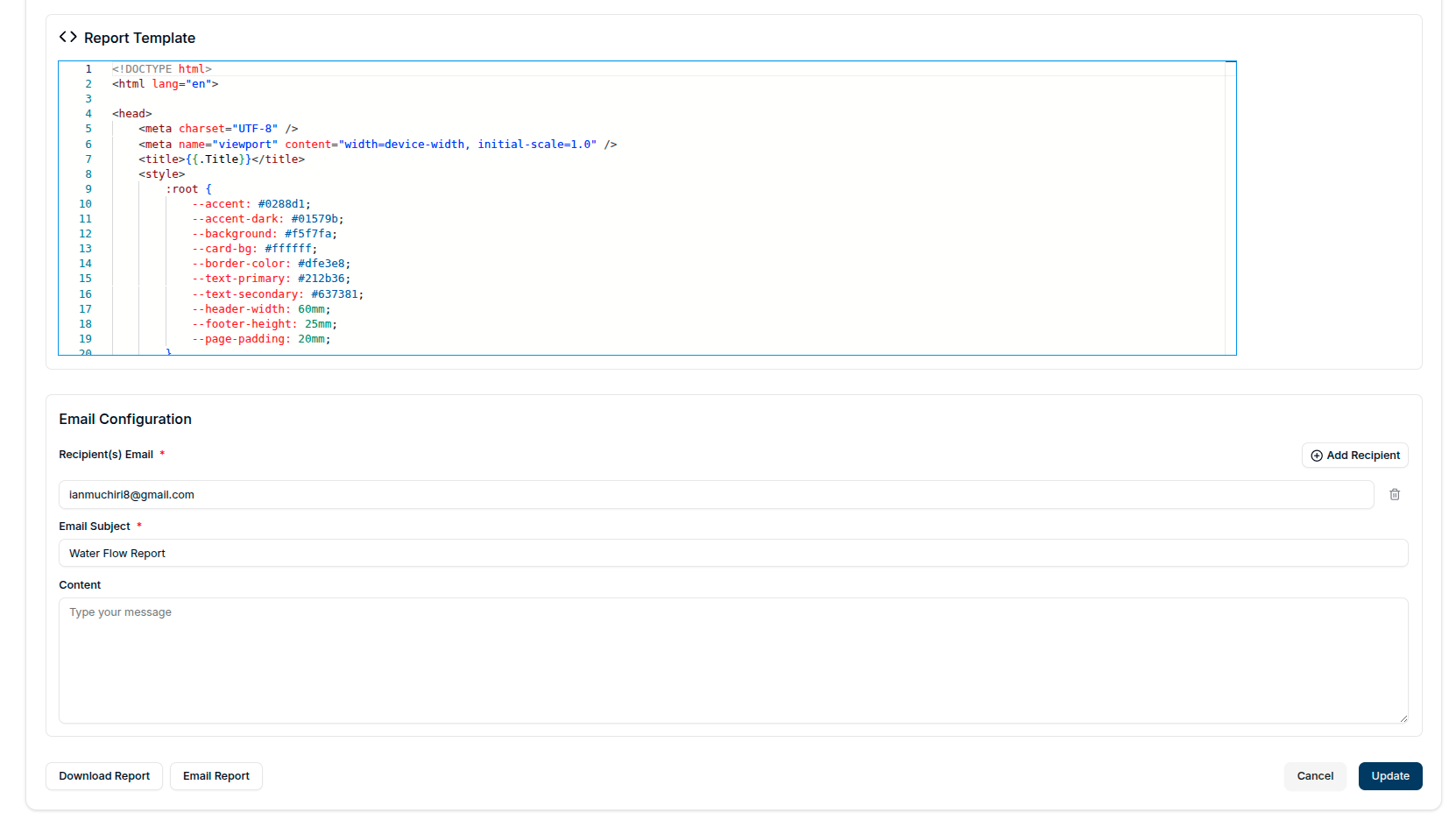Click the {{.Title}} title tag line
The height and width of the screenshot is (827, 1456).
coord(221,159)
